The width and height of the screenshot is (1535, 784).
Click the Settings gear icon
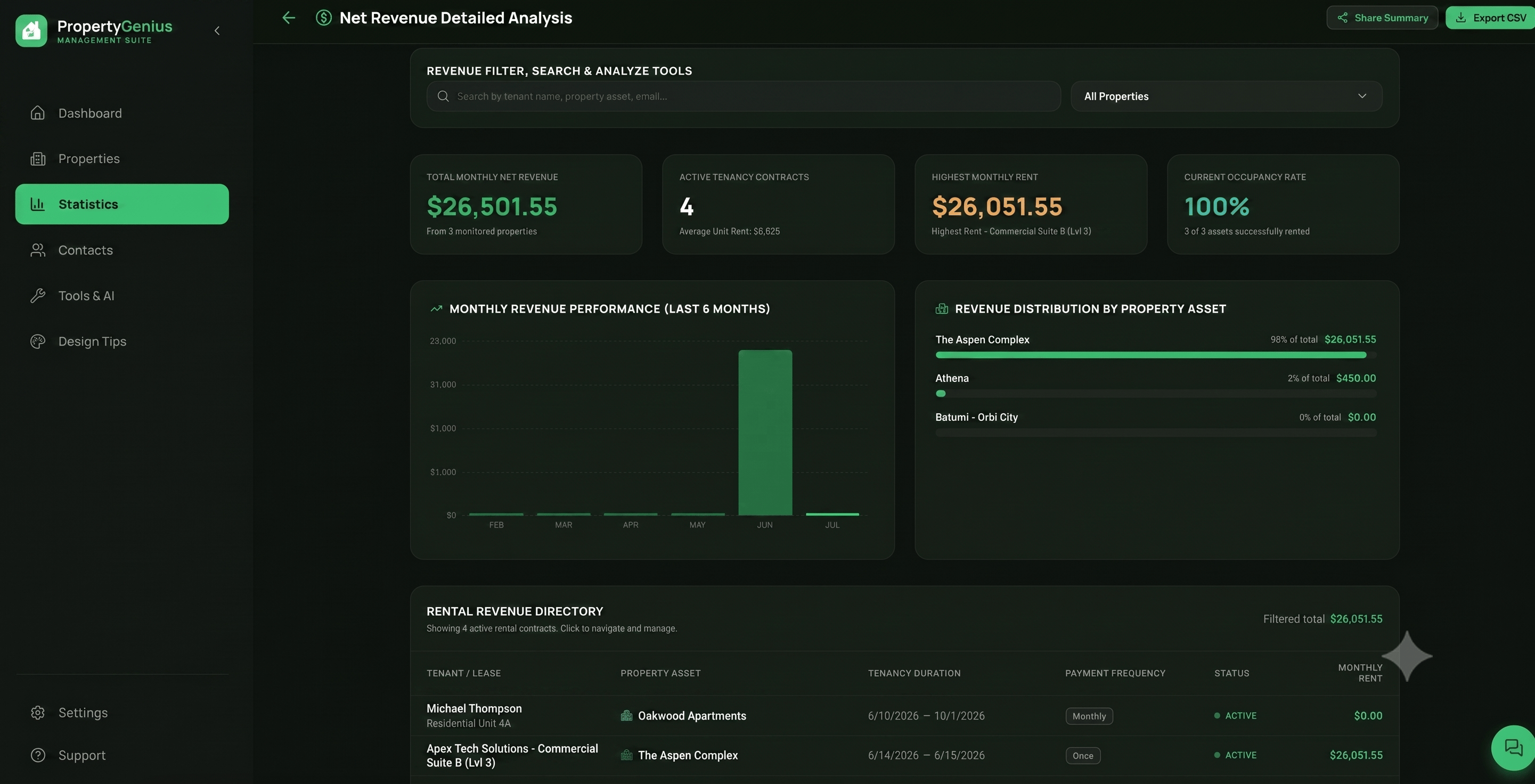point(37,713)
